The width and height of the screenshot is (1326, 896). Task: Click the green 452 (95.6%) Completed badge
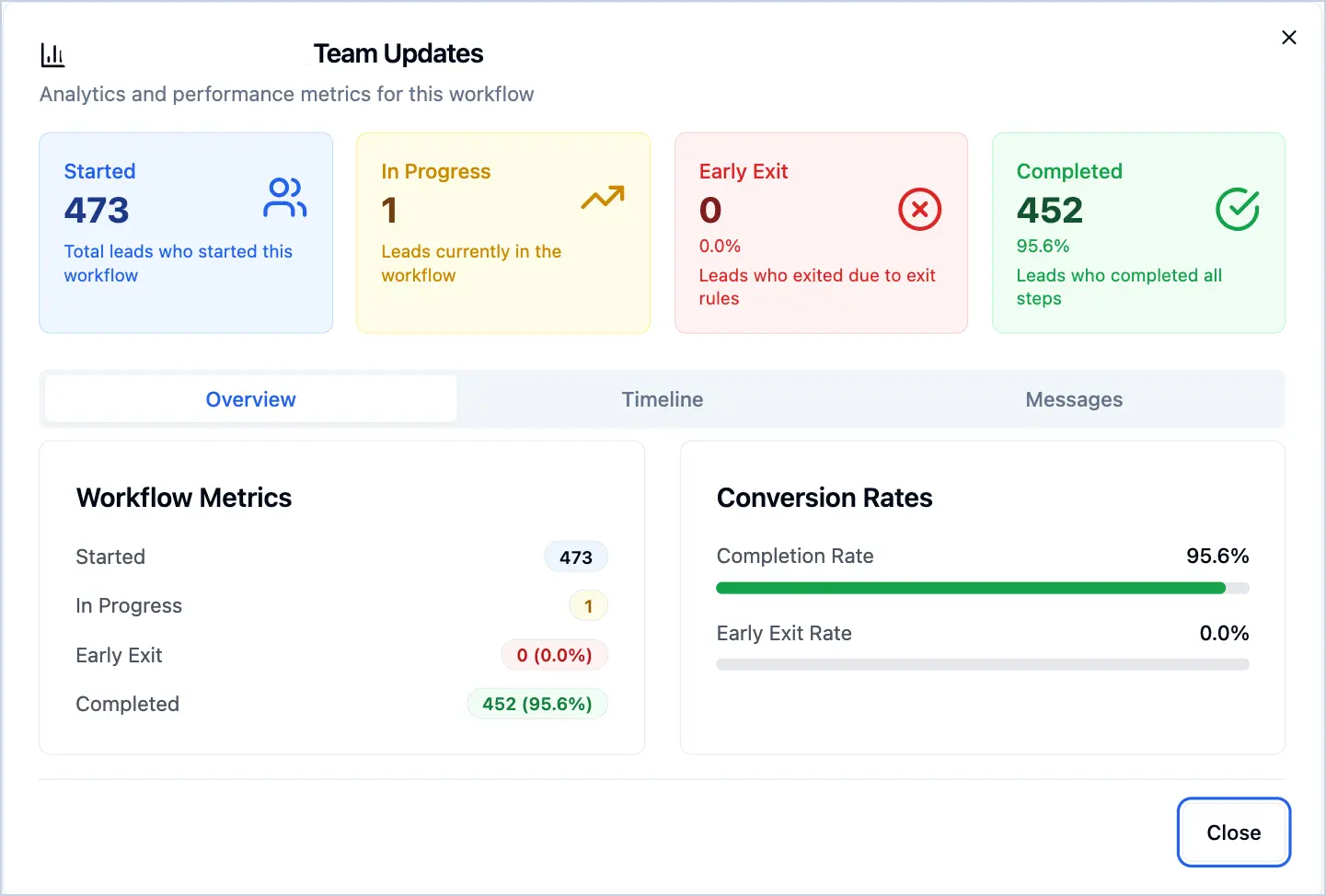pyautogui.click(x=537, y=704)
